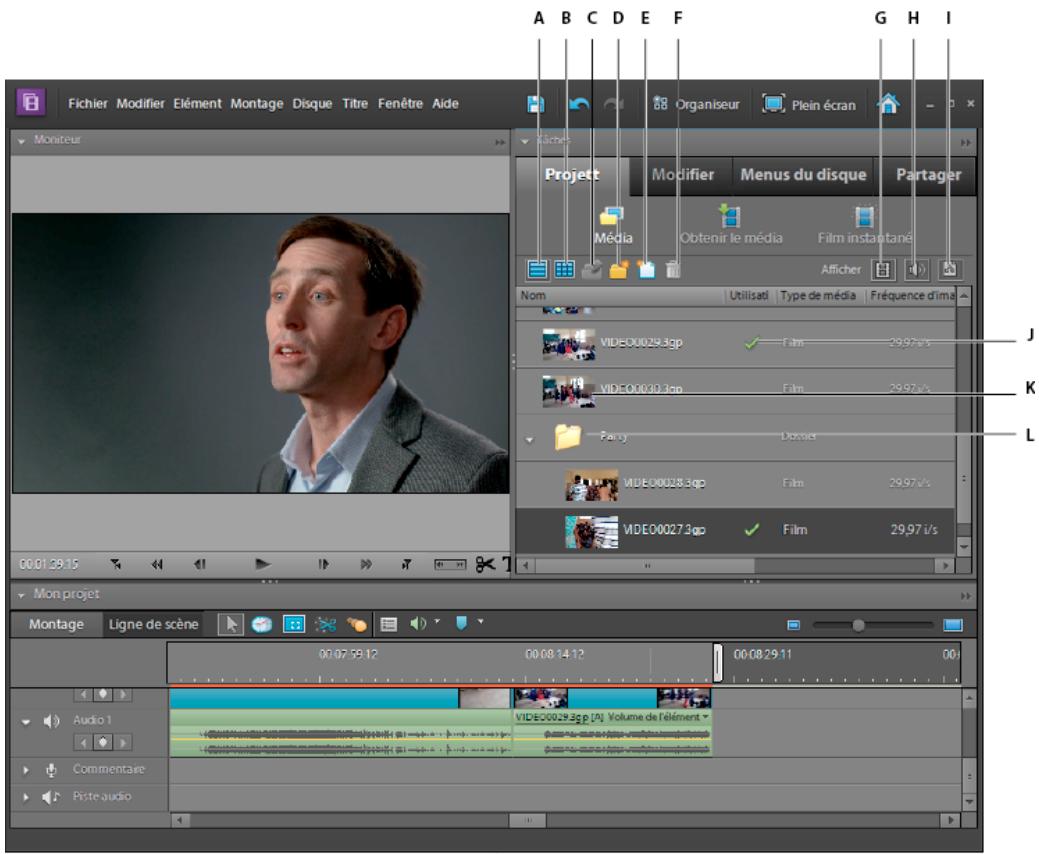Toggle the video filter next to Afficher

883,270
